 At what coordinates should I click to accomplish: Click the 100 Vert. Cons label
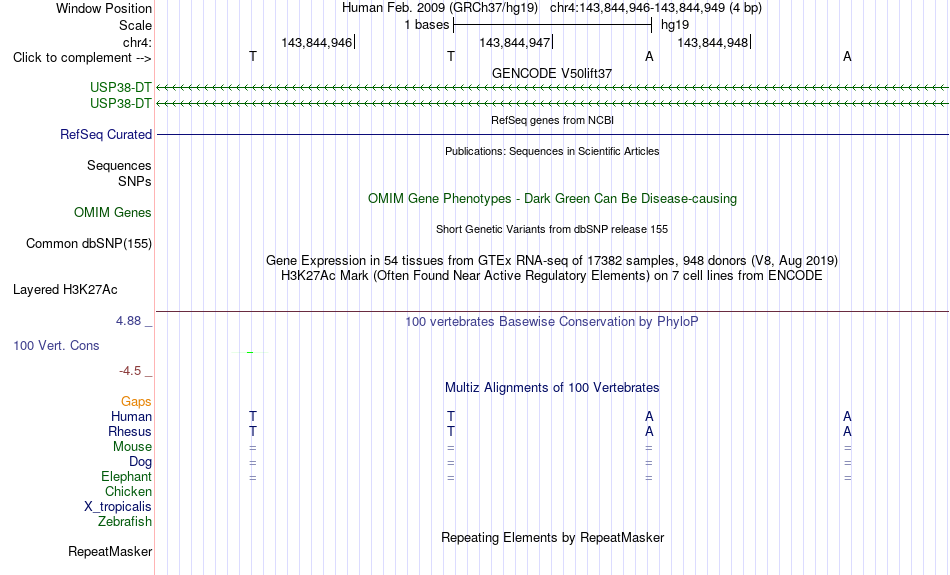pyautogui.click(x=56, y=345)
